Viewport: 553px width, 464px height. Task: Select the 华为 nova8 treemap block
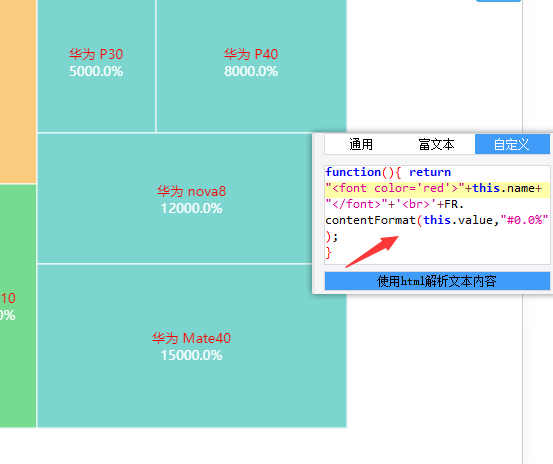click(175, 198)
